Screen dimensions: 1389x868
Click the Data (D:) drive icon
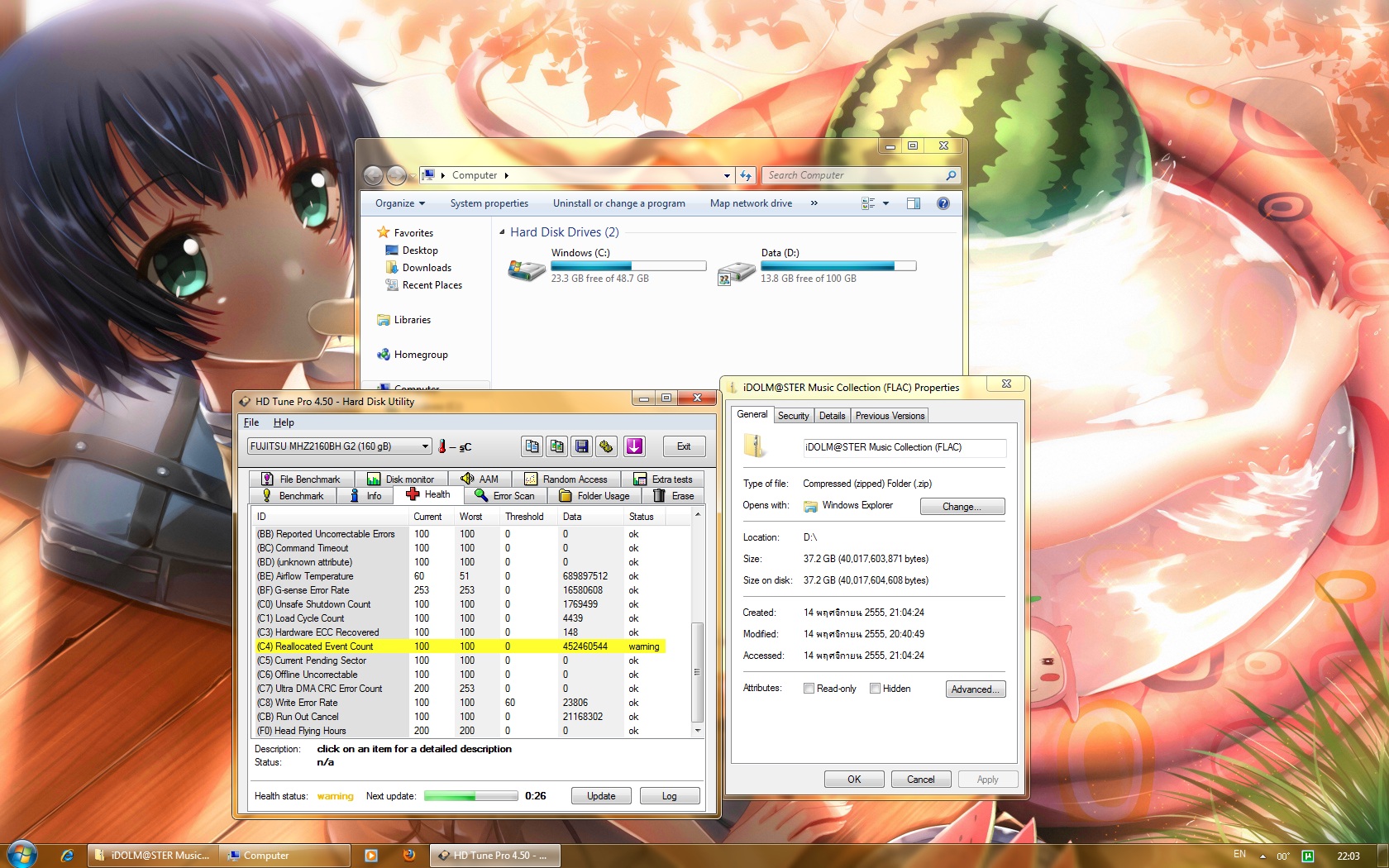(736, 273)
